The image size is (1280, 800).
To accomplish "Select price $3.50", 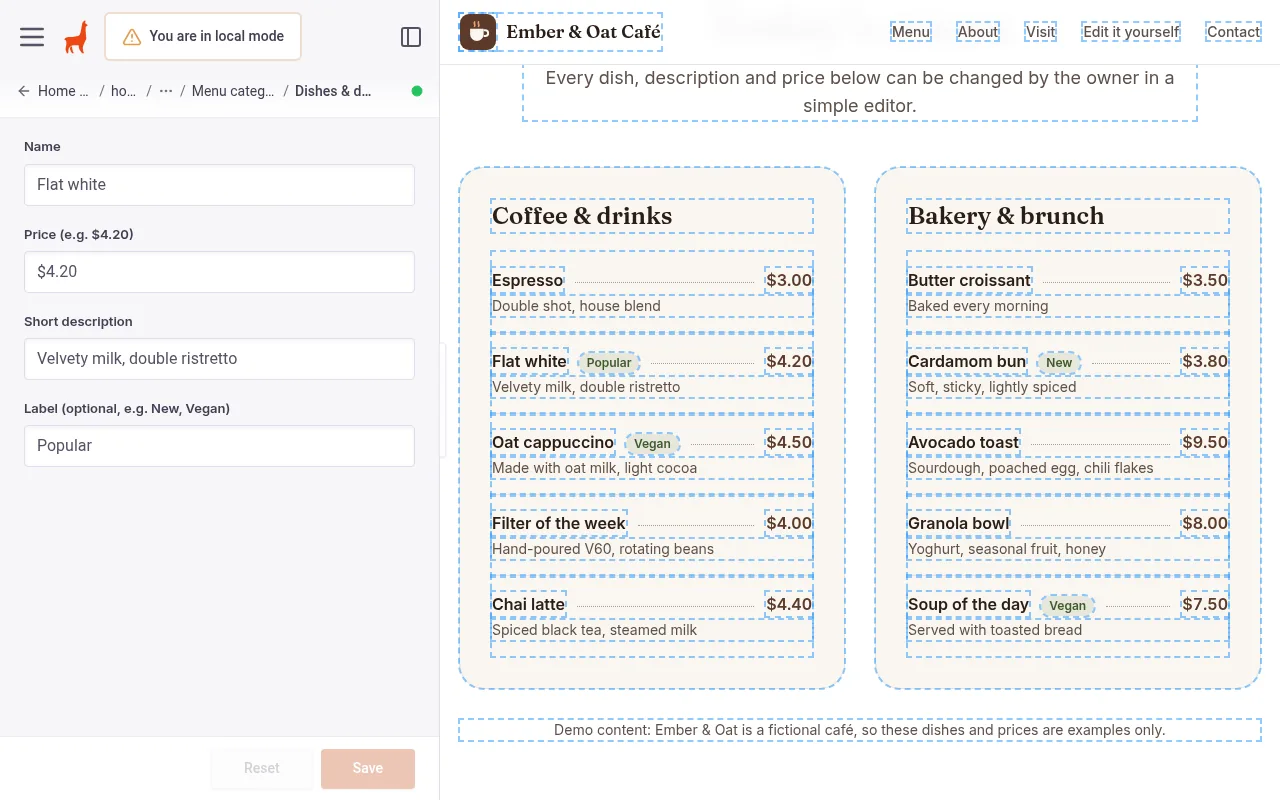I will 1205,280.
